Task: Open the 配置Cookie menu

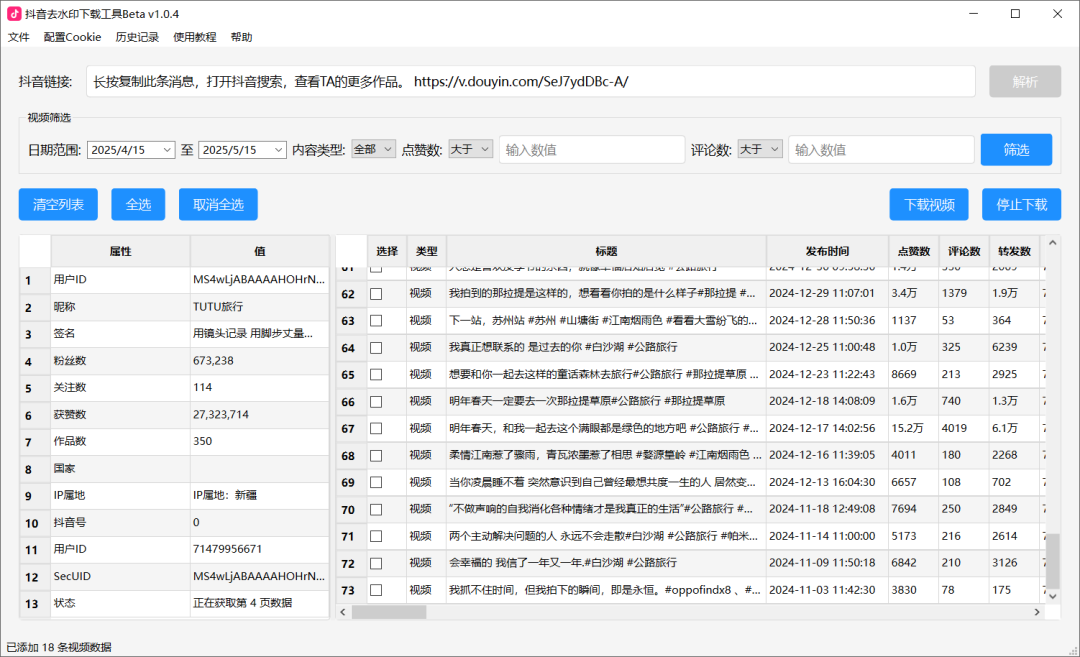Action: point(72,37)
